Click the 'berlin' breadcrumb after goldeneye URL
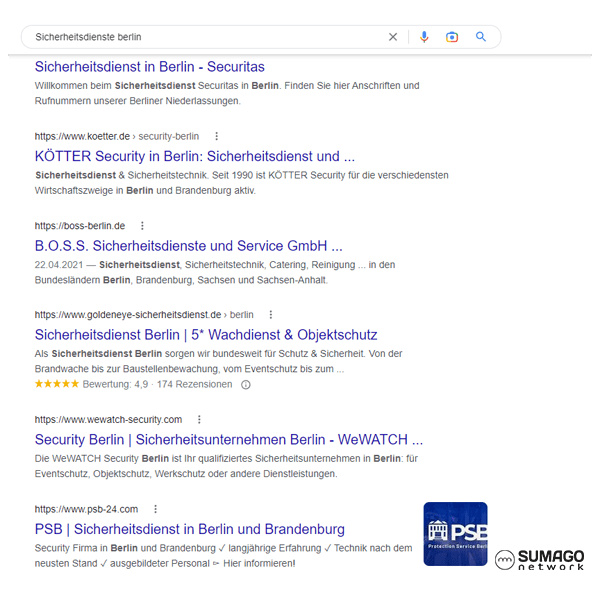The image size is (600, 600). (x=241, y=315)
